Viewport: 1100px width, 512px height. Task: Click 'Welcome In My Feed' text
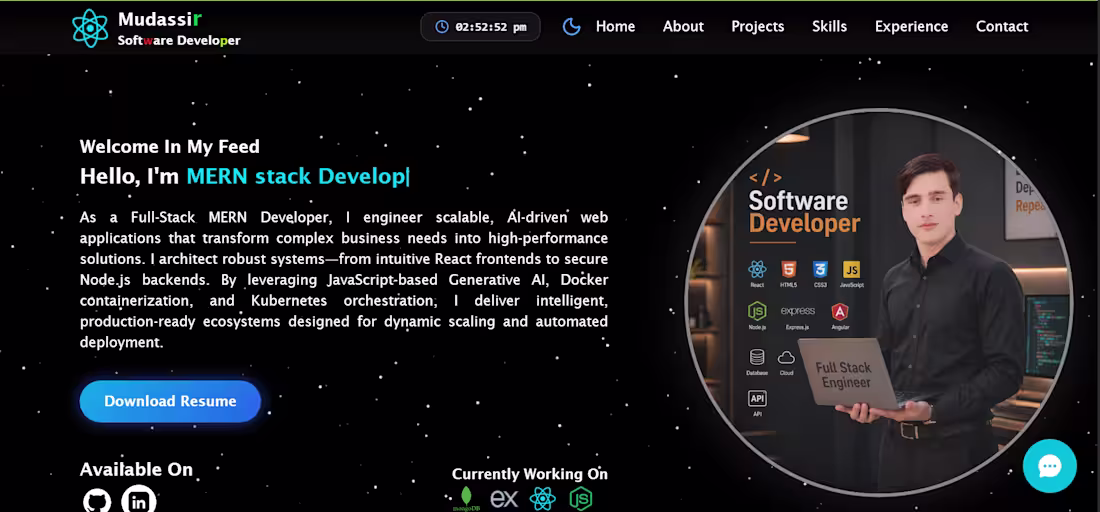170,147
